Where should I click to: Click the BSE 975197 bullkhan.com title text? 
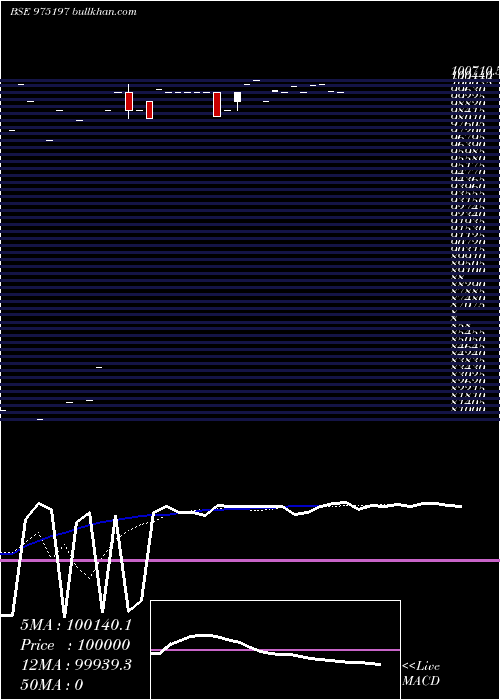[x=74, y=12]
